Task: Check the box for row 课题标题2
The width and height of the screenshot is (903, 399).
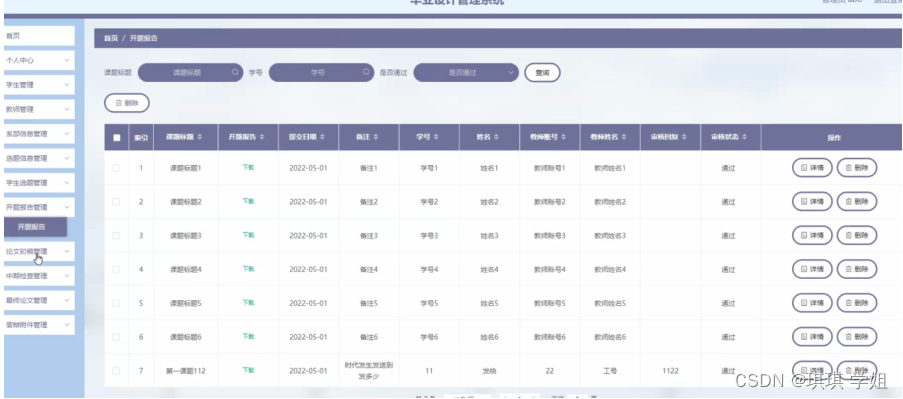Action: (x=116, y=202)
